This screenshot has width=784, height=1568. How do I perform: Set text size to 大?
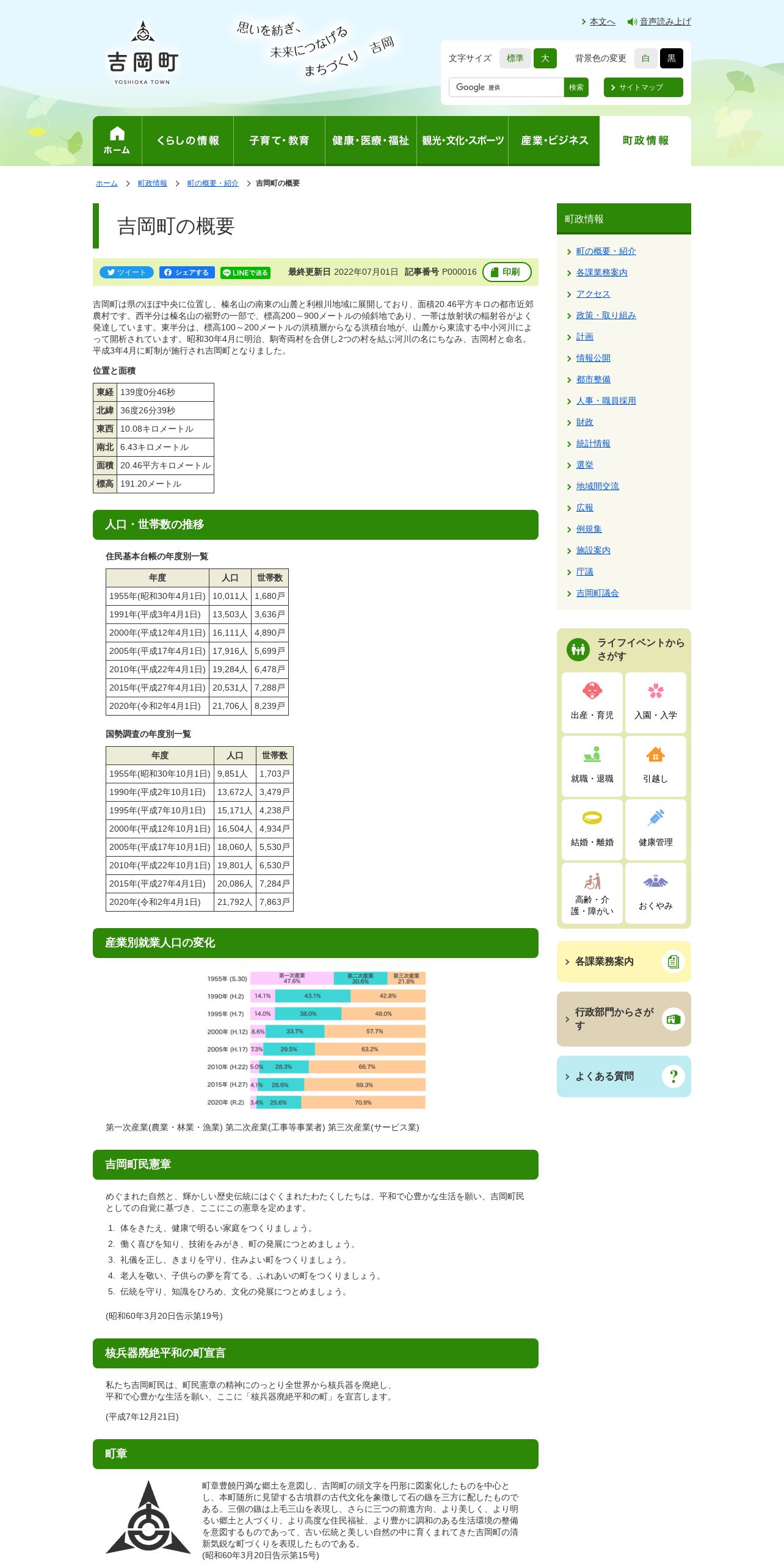tap(545, 58)
